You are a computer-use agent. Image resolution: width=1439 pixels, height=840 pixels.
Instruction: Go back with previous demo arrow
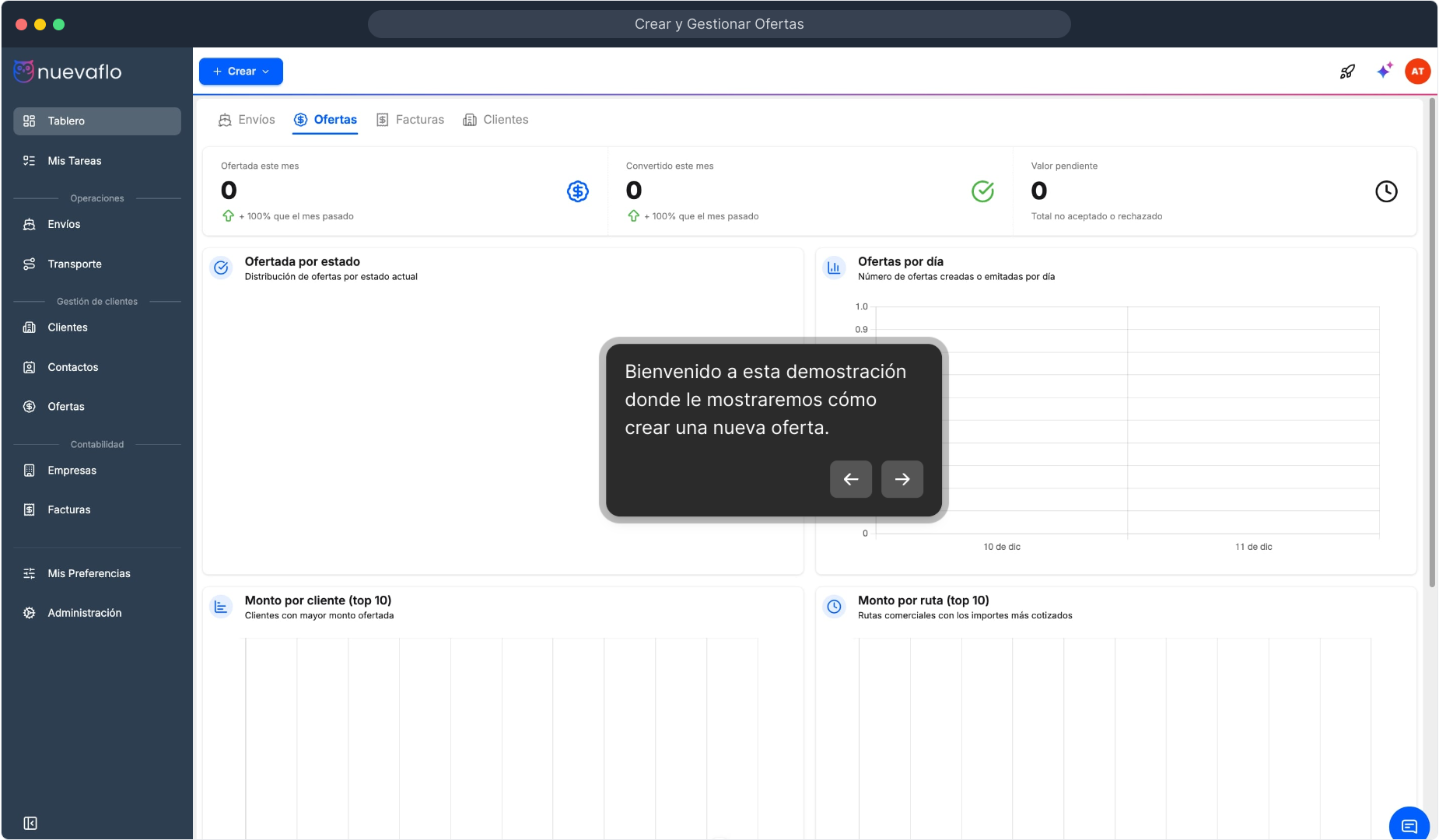(850, 479)
